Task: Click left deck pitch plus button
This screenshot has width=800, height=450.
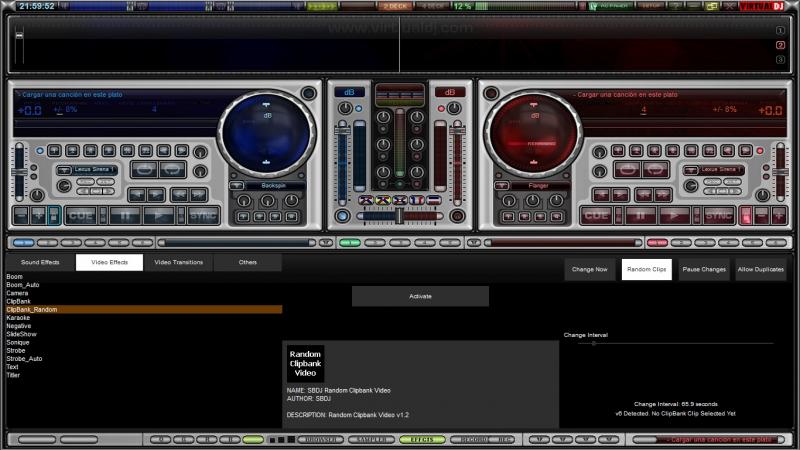Action: 38,215
